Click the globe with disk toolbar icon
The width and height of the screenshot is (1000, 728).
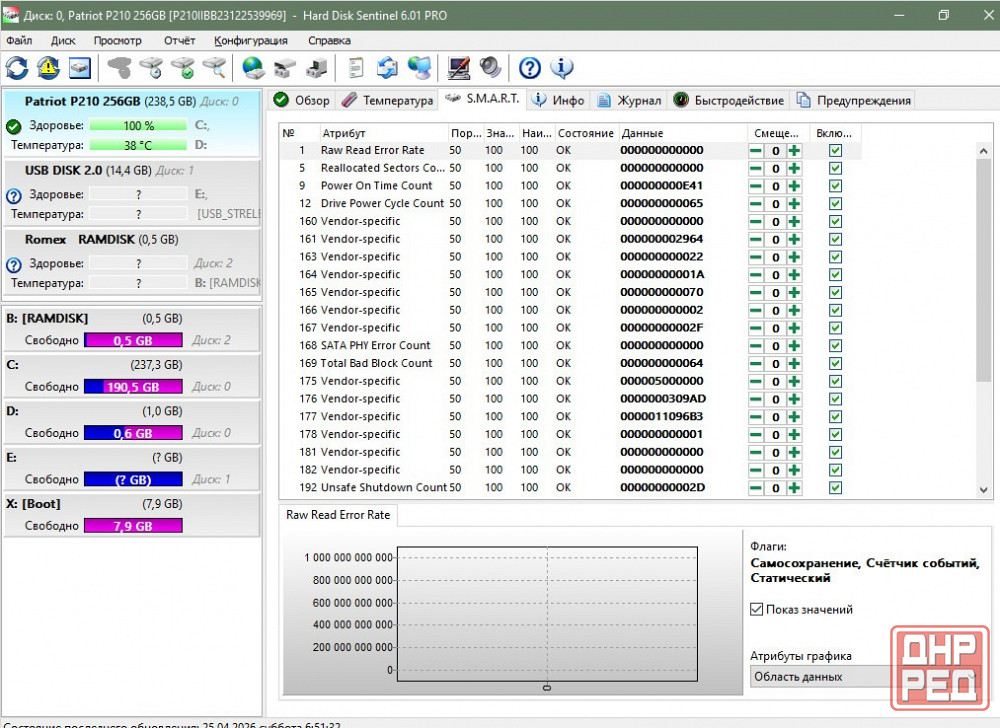(253, 68)
